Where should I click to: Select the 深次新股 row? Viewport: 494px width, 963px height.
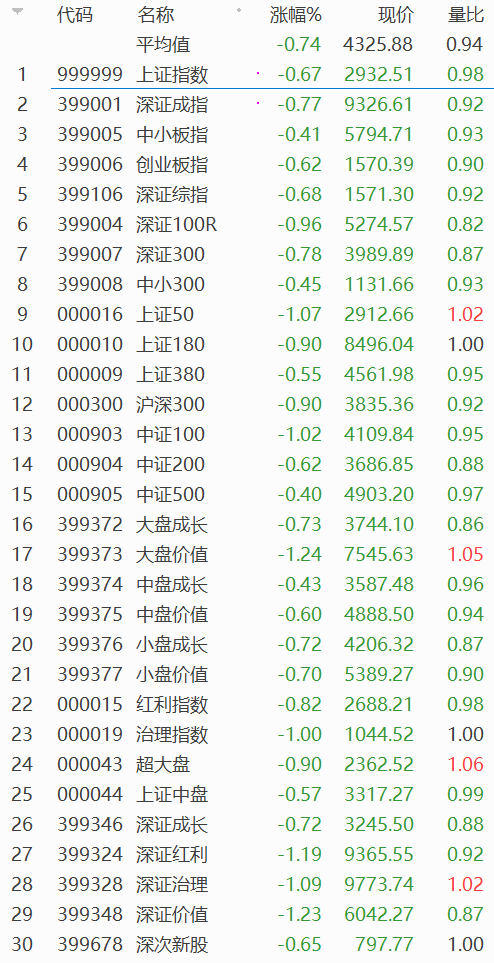pyautogui.click(x=247, y=945)
